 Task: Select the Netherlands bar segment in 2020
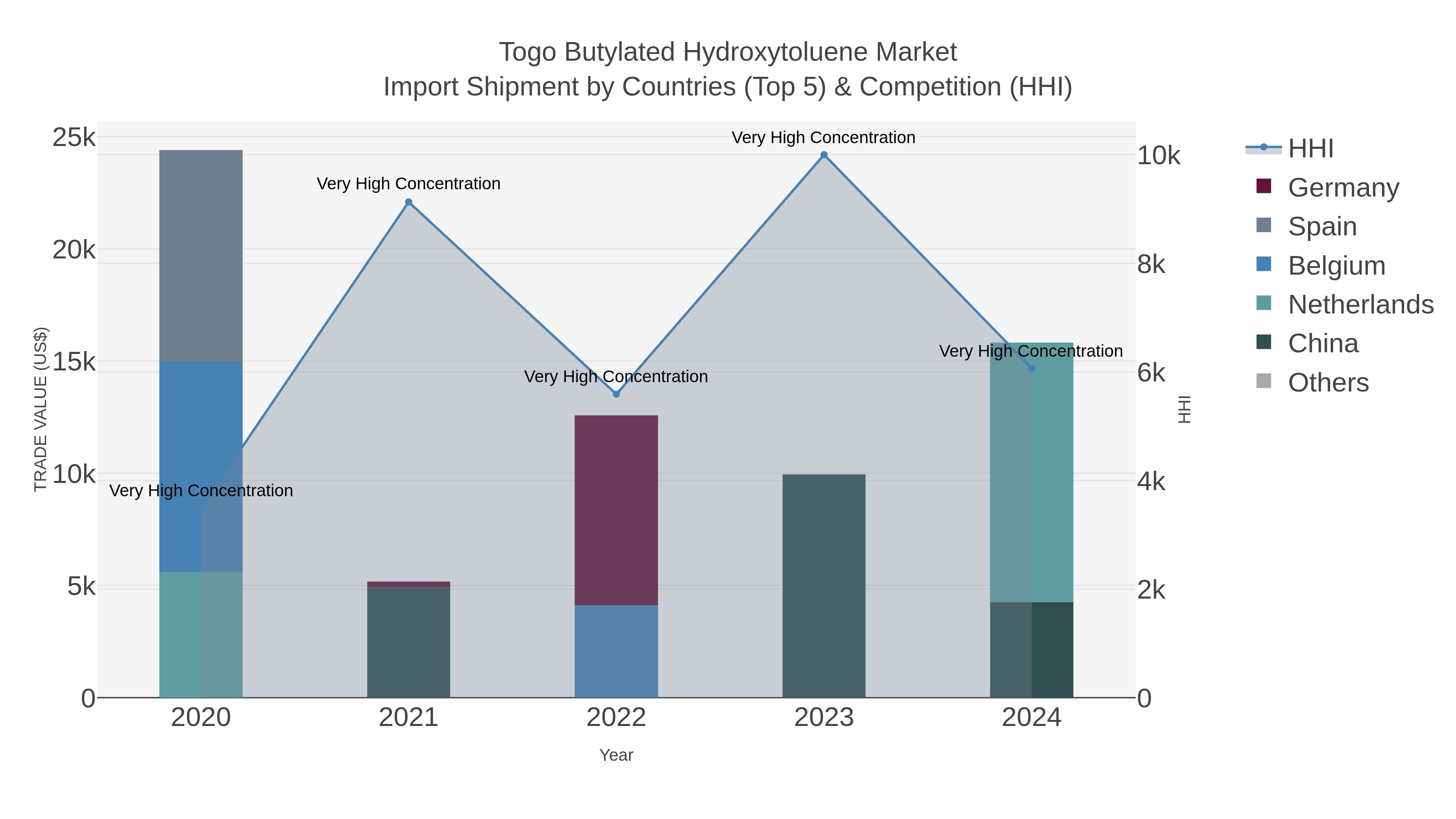tap(201, 634)
